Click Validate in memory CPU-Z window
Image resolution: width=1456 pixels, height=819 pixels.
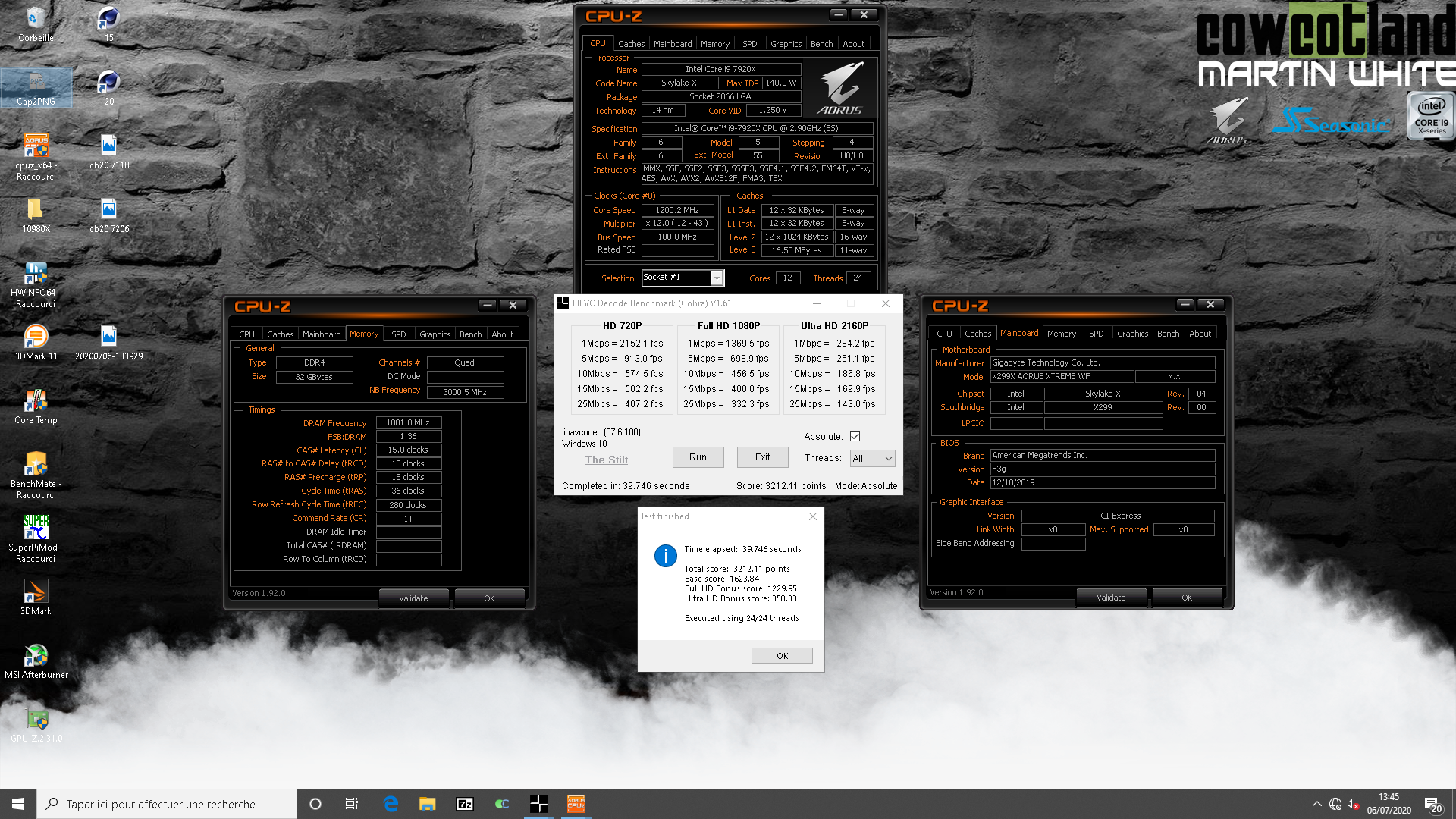413,598
